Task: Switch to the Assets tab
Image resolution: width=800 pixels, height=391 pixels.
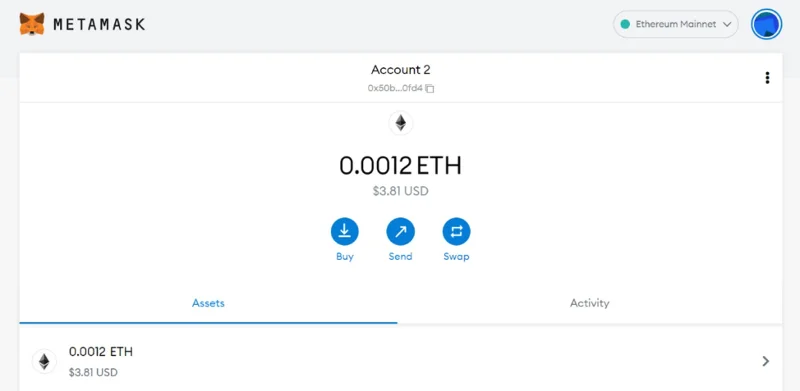Action: coord(208,303)
